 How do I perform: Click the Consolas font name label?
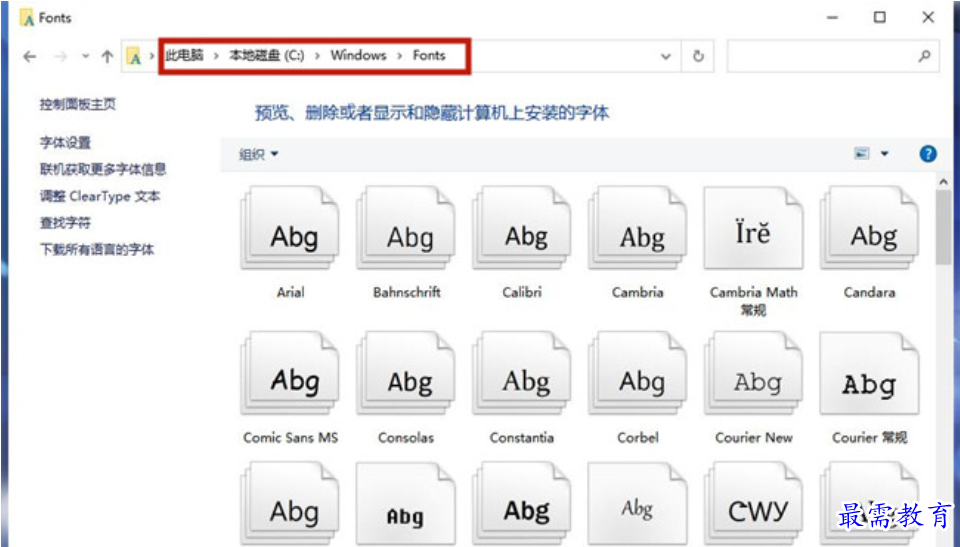[x=406, y=438]
